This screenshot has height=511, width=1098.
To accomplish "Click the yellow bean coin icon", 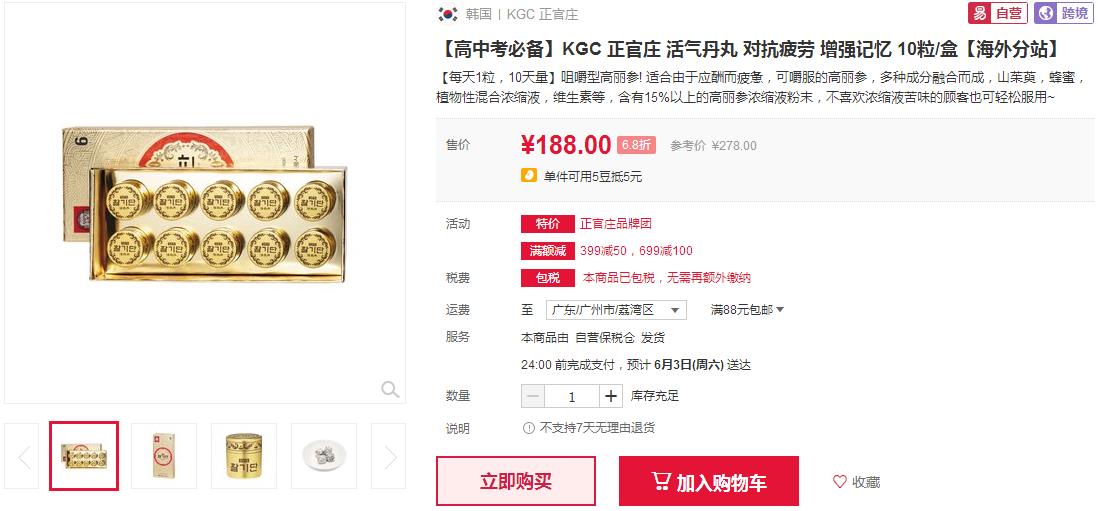I will [529, 176].
